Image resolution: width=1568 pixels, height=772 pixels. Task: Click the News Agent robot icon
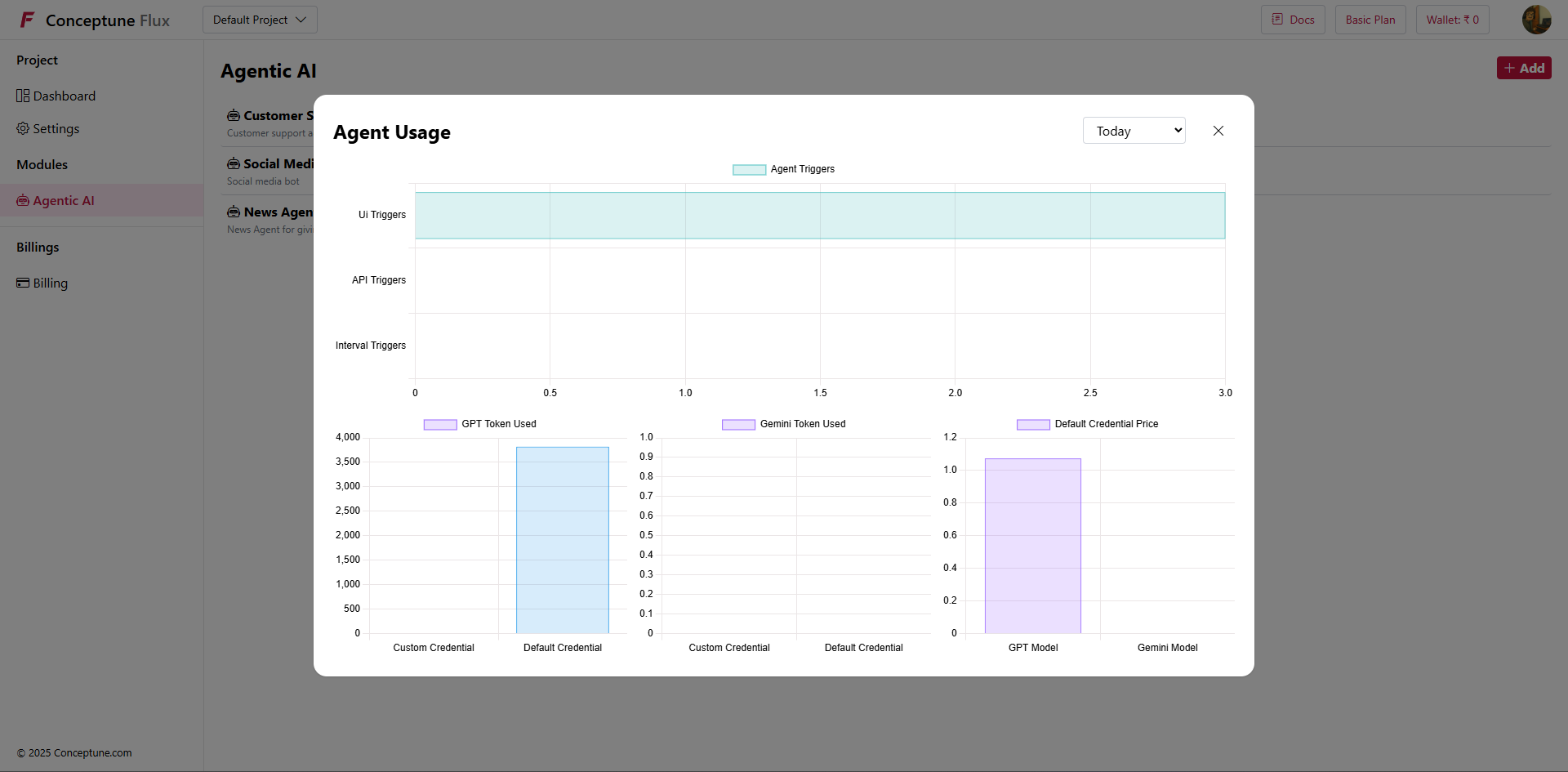coord(233,212)
